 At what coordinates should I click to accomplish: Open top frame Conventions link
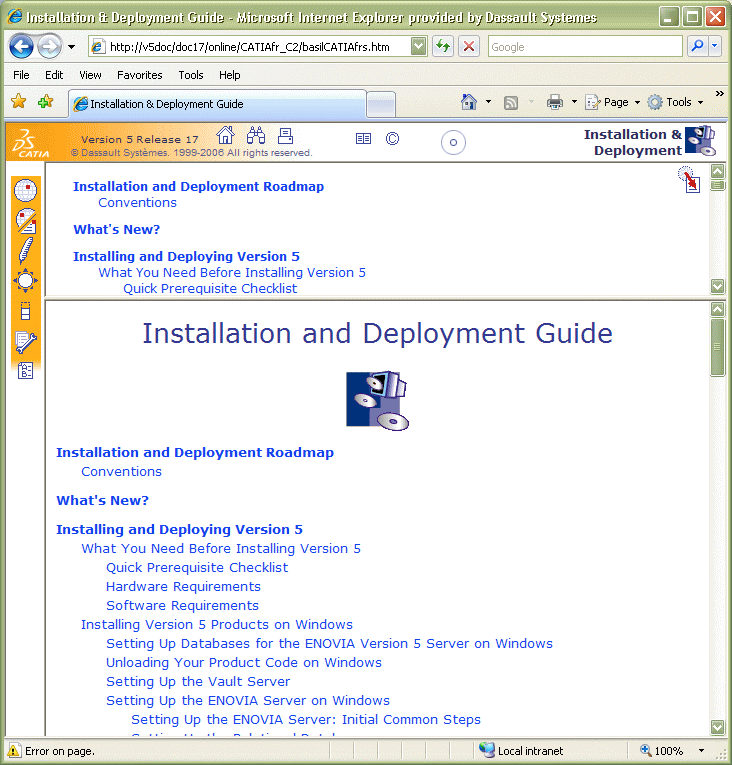(x=138, y=202)
